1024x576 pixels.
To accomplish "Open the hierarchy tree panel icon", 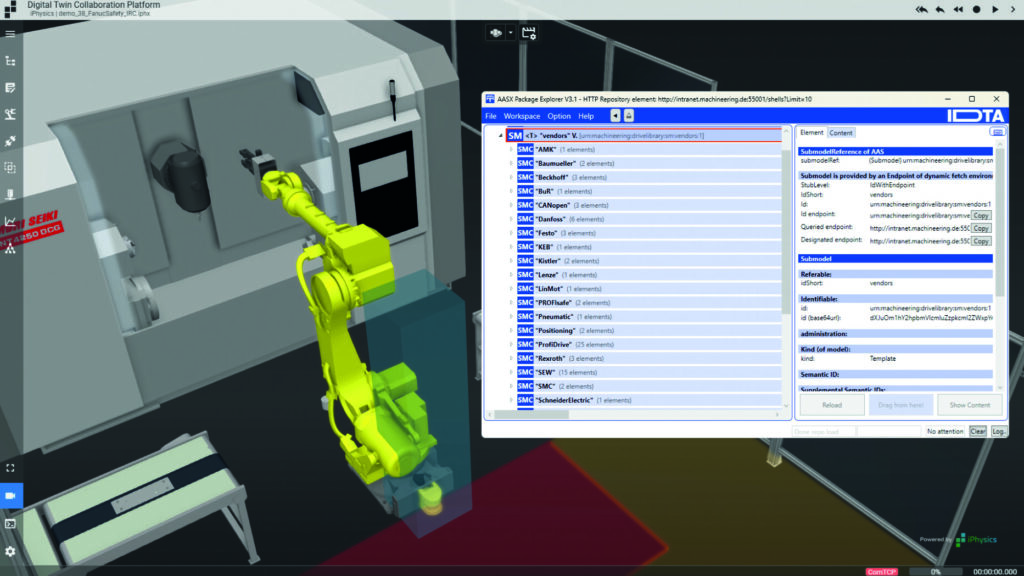I will pyautogui.click(x=10, y=61).
